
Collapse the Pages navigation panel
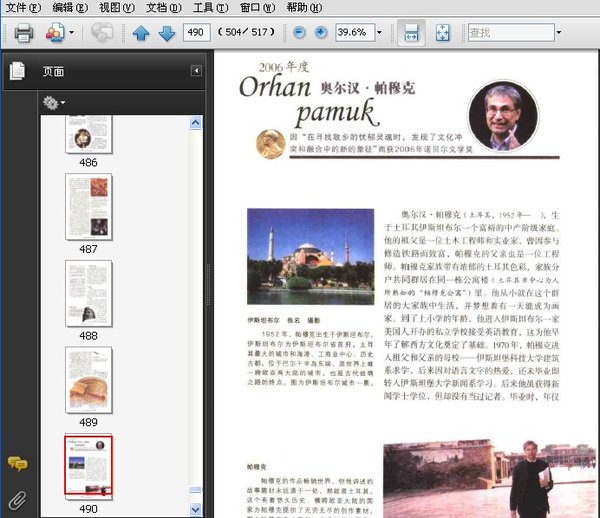(x=196, y=71)
